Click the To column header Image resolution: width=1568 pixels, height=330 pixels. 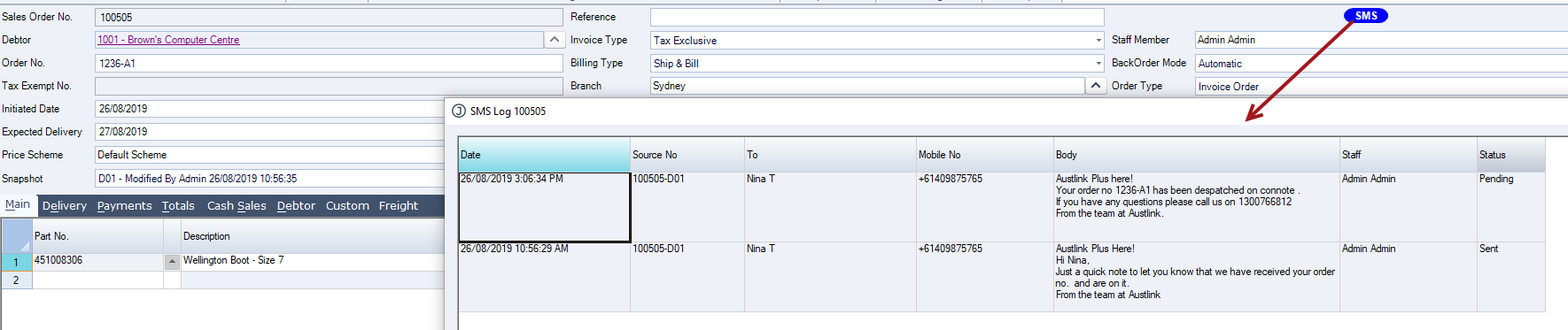pos(830,155)
